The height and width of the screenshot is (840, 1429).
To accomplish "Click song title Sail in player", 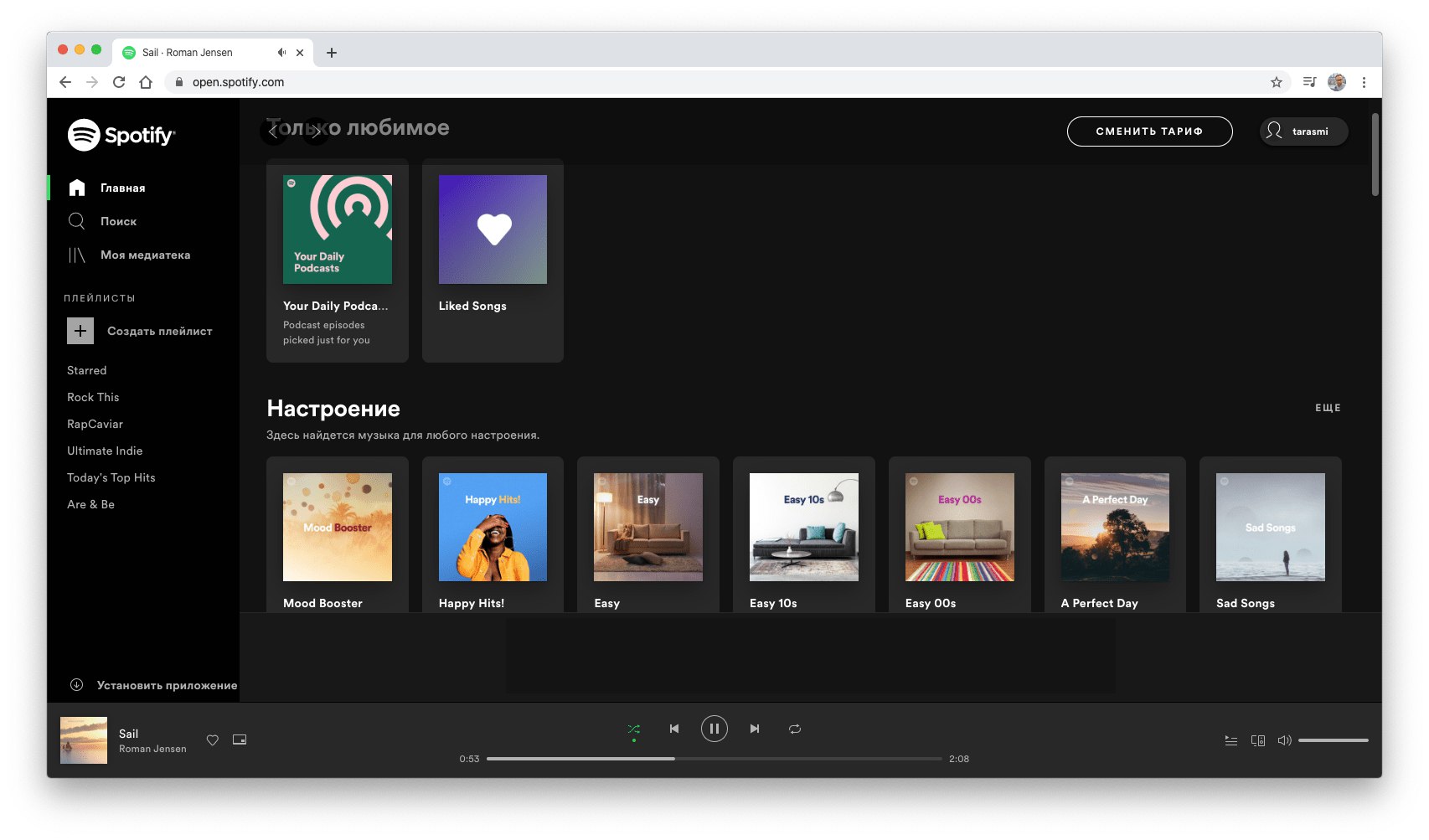I will pyautogui.click(x=128, y=734).
